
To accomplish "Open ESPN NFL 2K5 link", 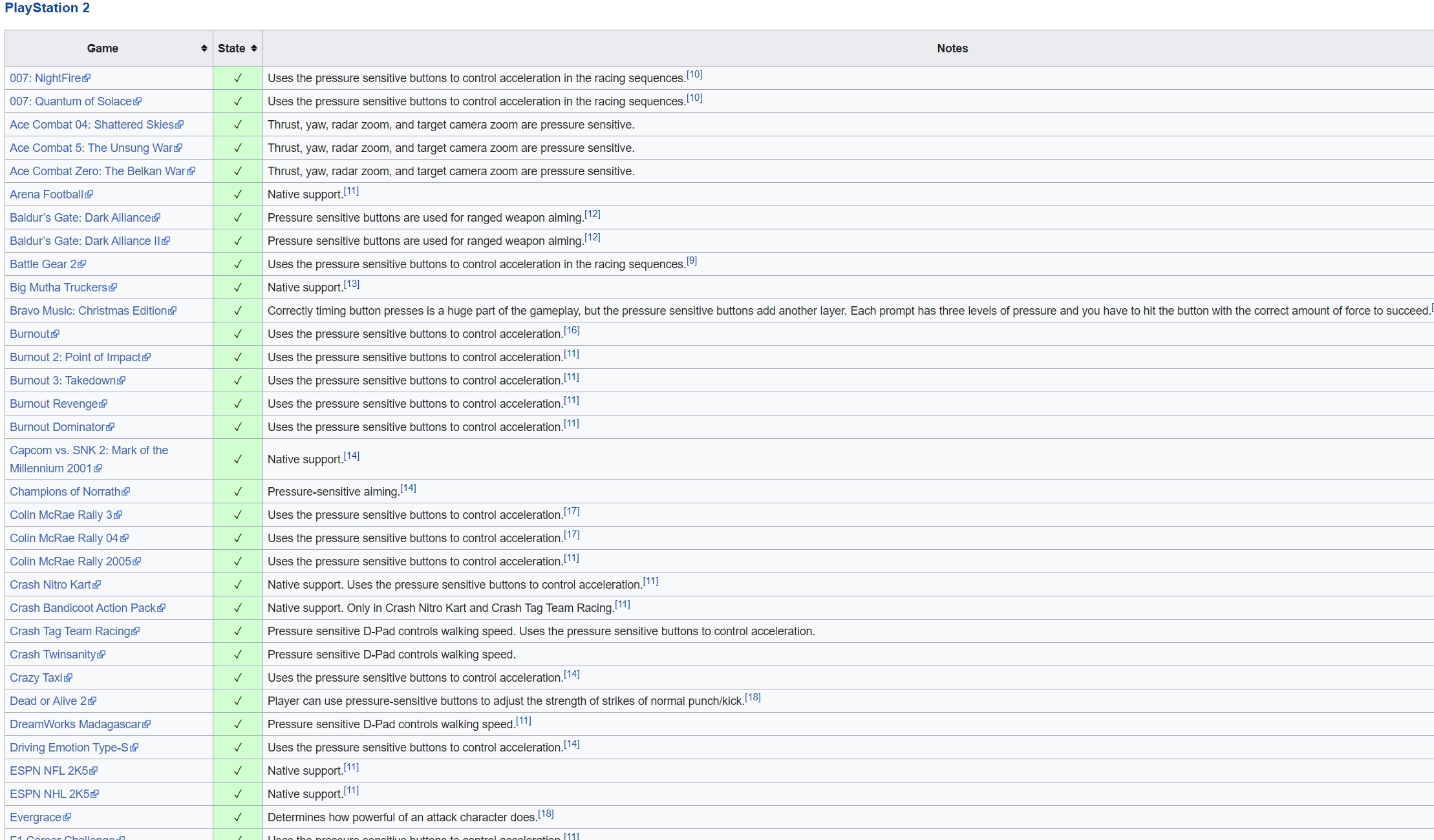I will (54, 771).
